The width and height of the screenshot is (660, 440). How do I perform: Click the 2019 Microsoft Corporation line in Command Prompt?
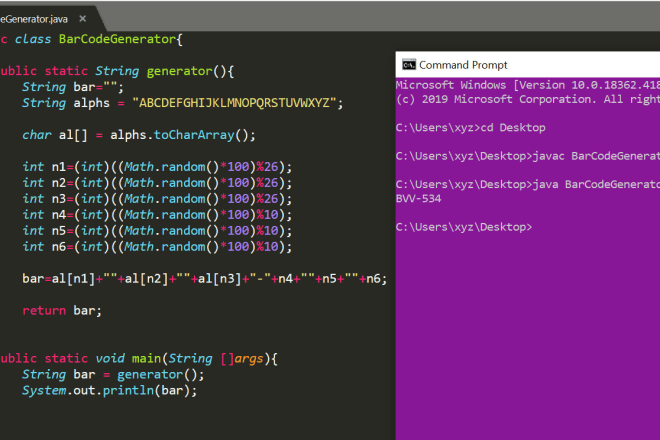[528, 99]
